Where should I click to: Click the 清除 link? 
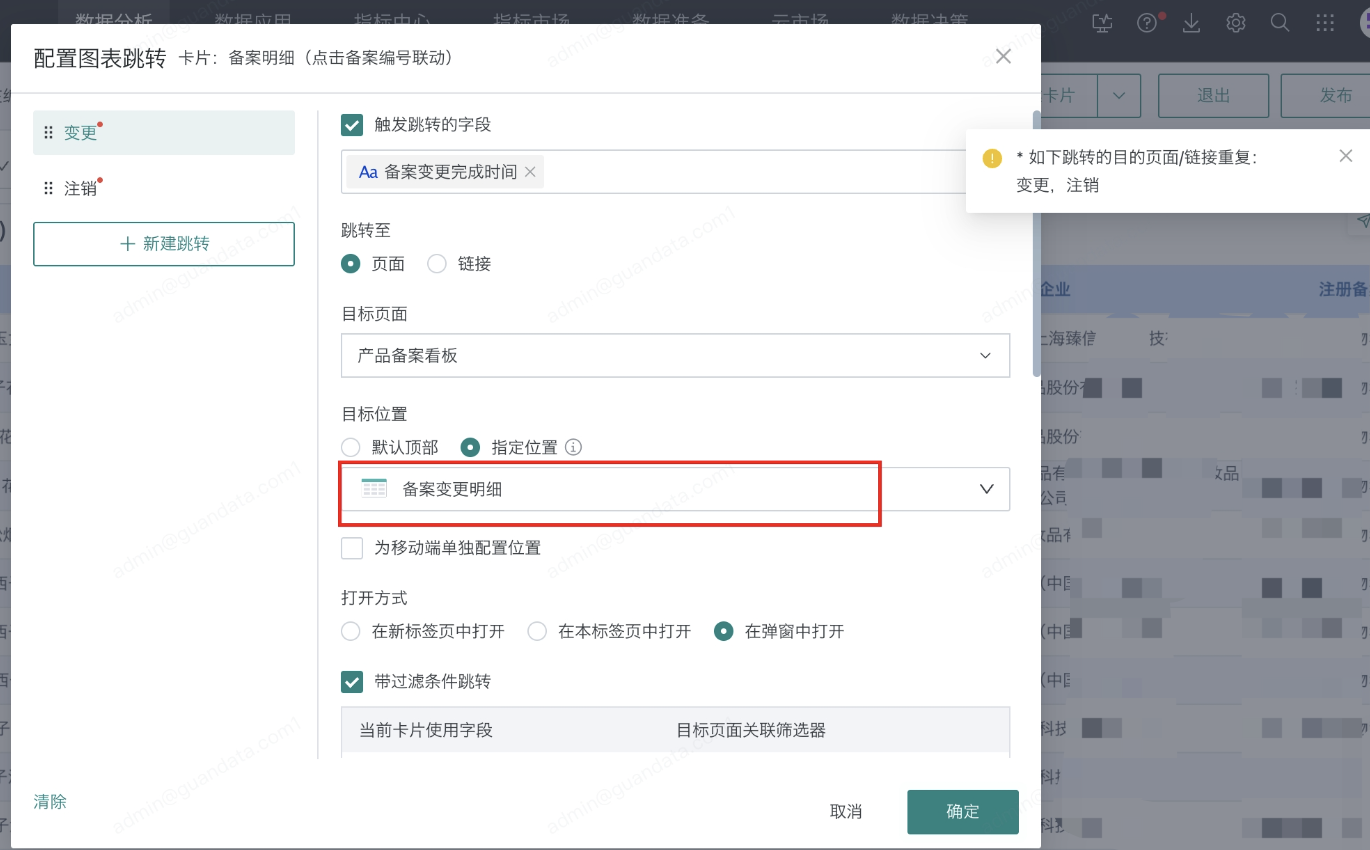coord(50,802)
